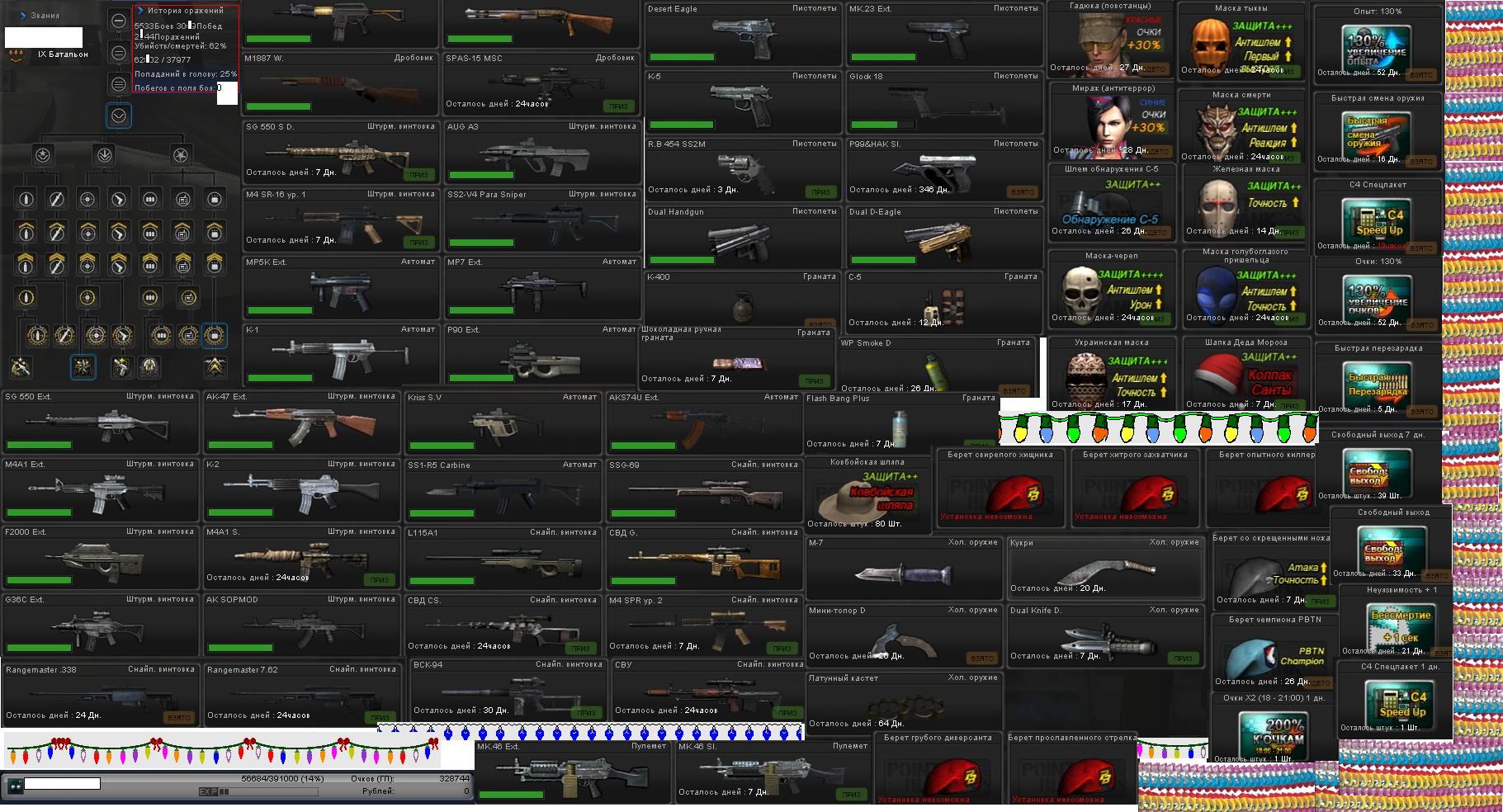Select the Очки X2 (18 - 21:00) item
This screenshot has width=1503, height=812.
1274,729
